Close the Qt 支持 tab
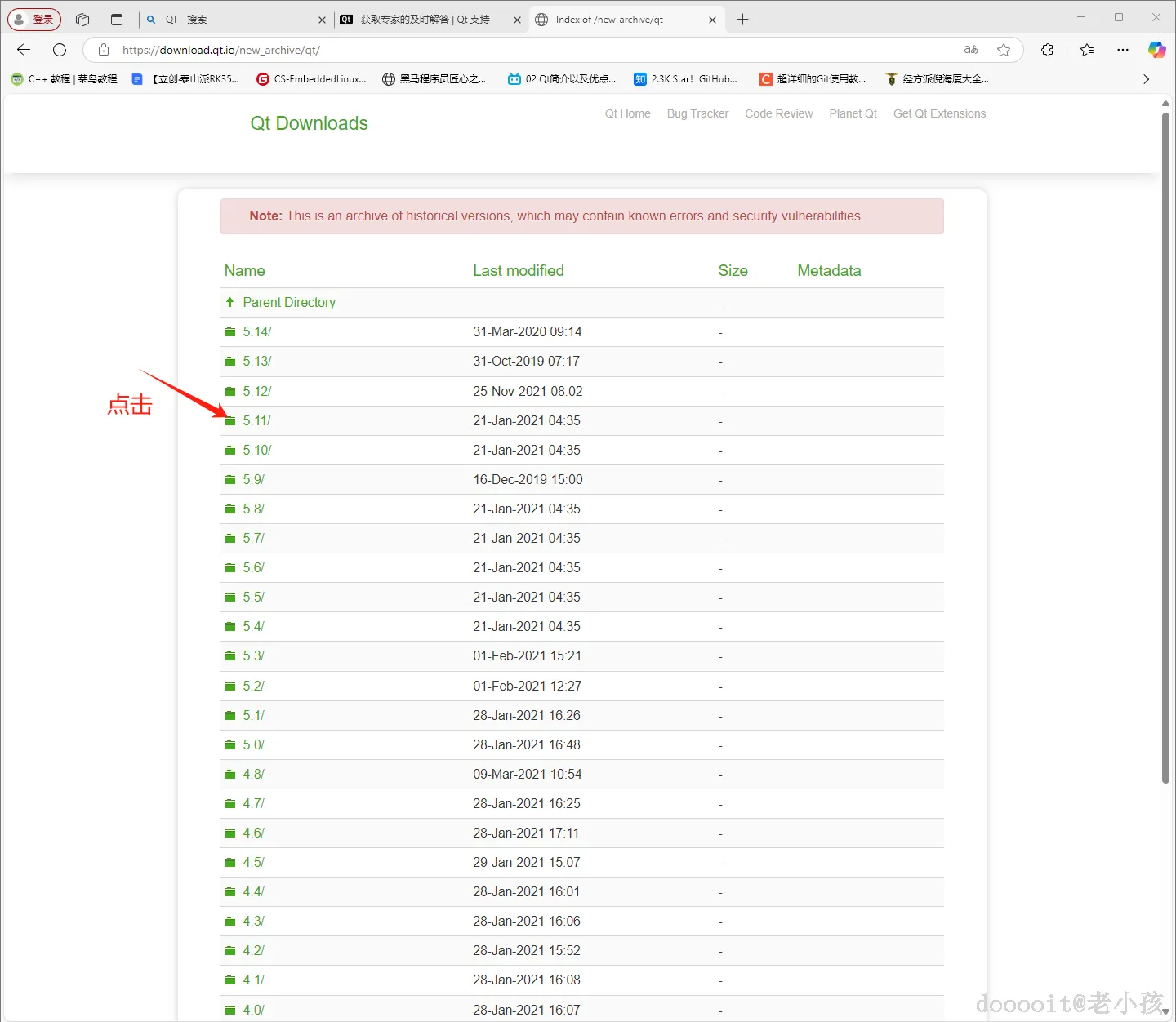The image size is (1176, 1022). 517,20
